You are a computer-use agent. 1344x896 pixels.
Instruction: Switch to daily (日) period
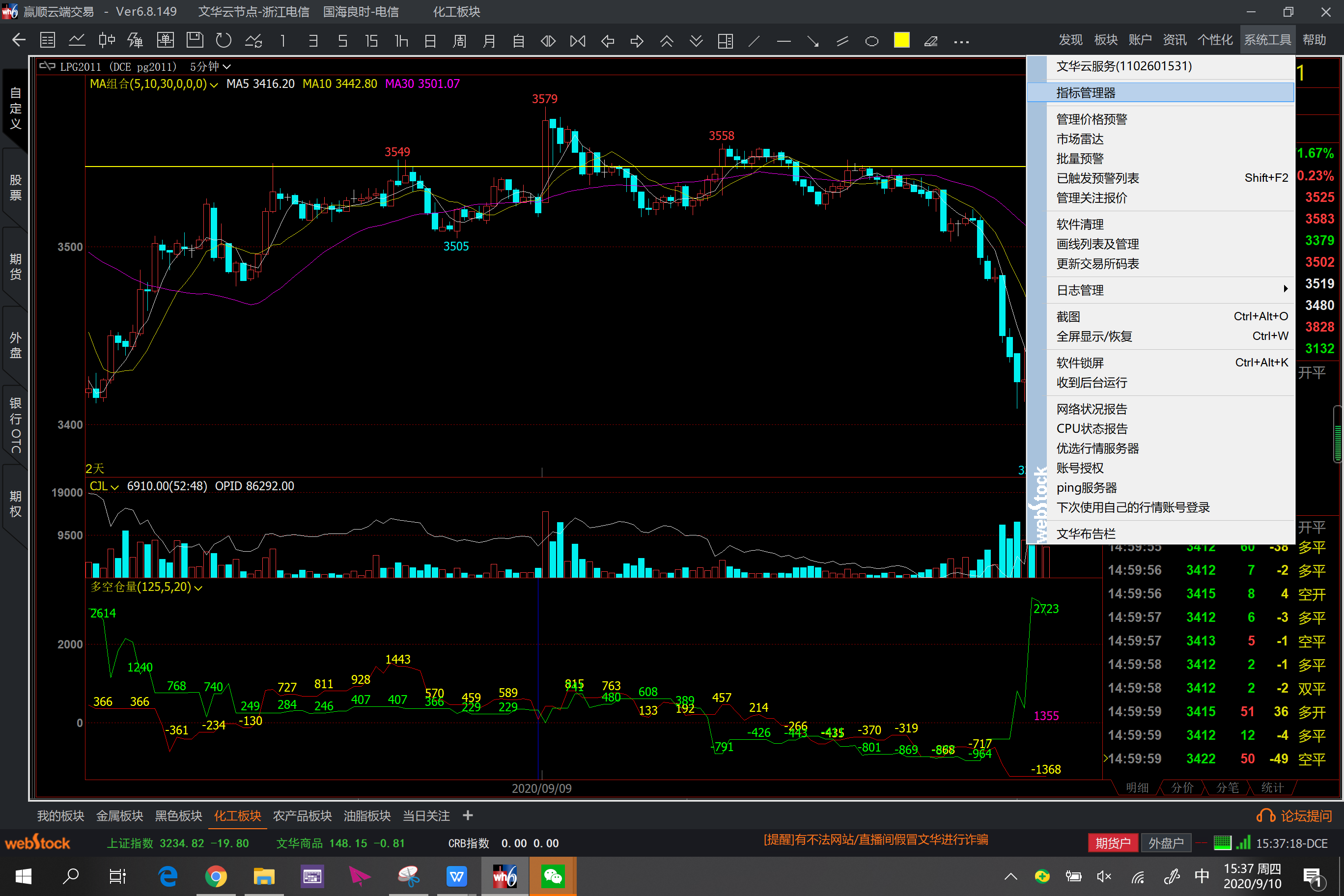430,41
